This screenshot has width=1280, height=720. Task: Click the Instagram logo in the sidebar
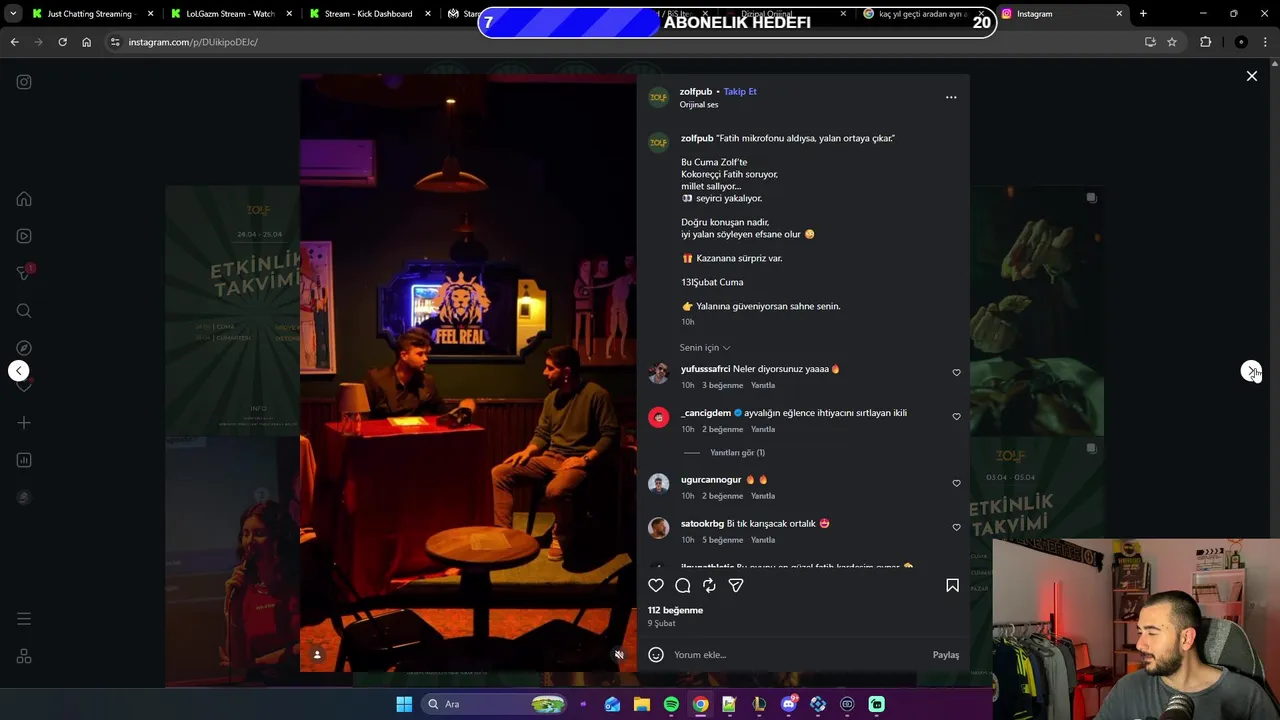click(x=24, y=82)
